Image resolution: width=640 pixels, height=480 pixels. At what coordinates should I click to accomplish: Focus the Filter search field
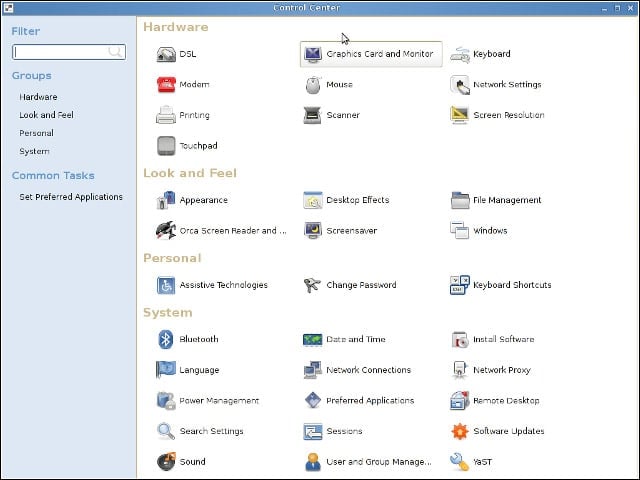click(x=69, y=52)
